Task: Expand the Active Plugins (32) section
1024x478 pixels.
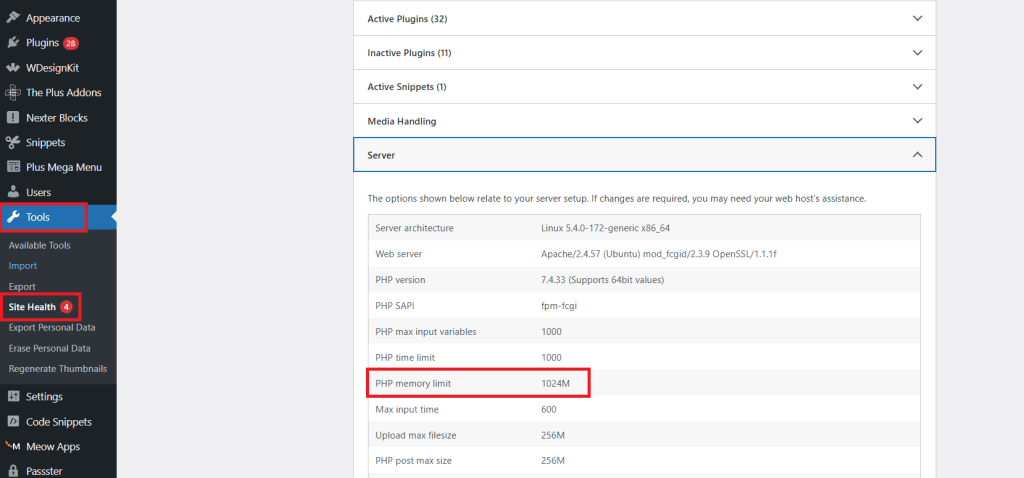Action: click(645, 19)
